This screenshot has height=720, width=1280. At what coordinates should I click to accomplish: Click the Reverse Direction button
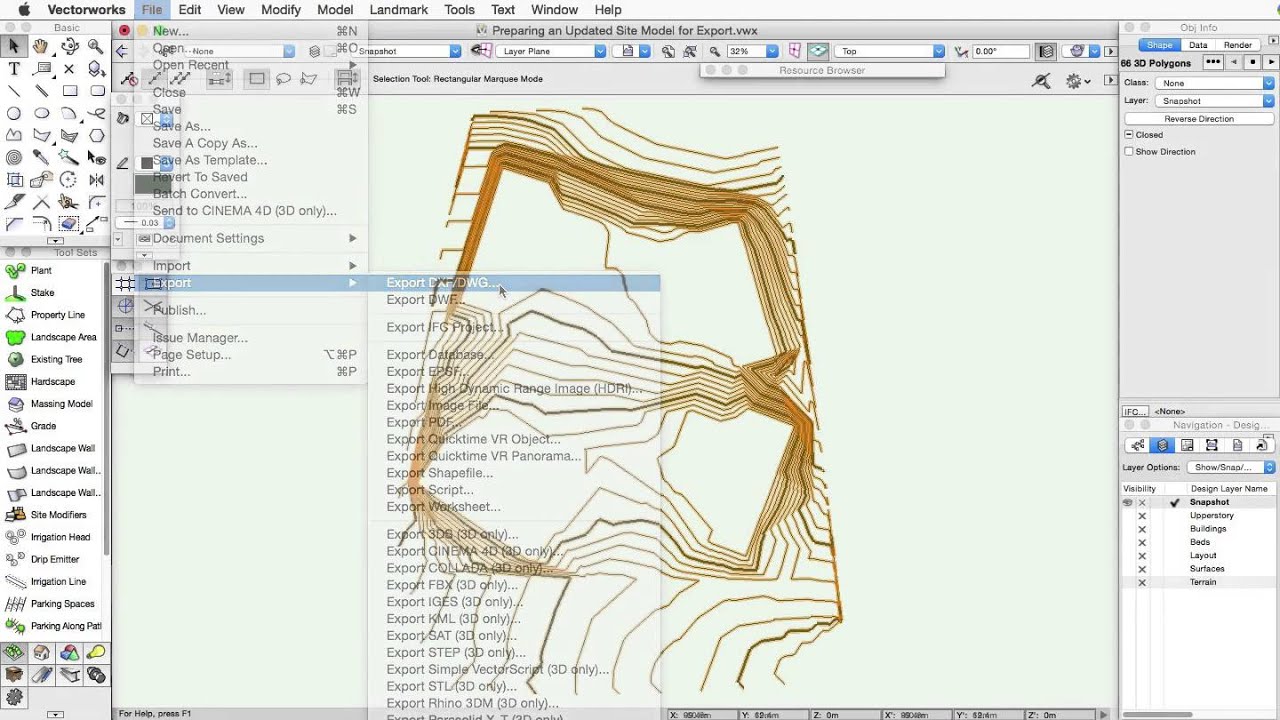[x=1199, y=119]
